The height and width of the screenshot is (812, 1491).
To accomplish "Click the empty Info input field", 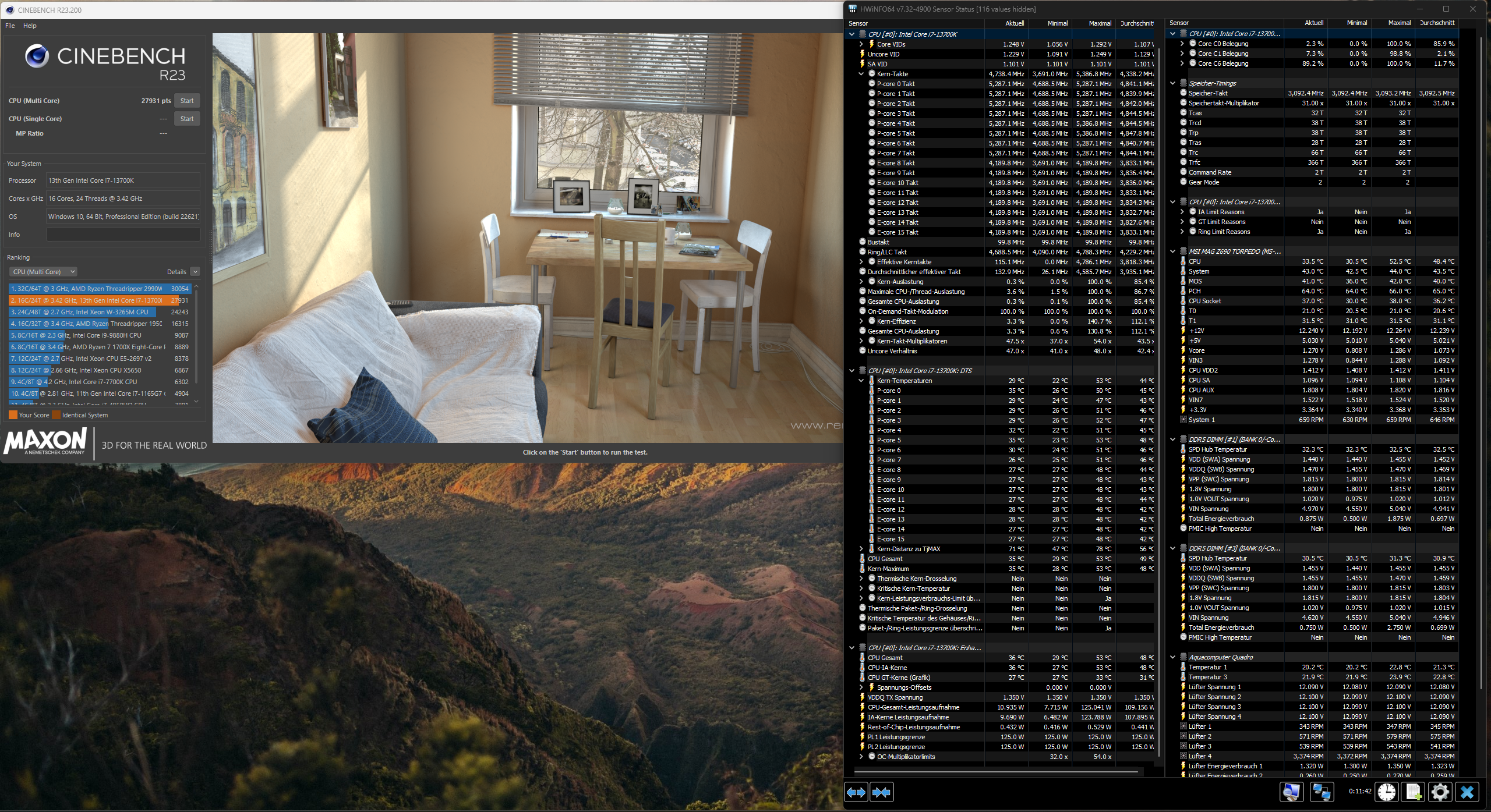I will (x=123, y=235).
